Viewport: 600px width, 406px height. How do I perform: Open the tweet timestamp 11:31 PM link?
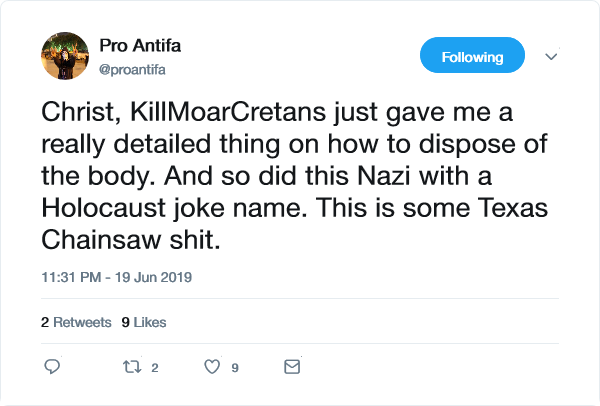[70, 276]
